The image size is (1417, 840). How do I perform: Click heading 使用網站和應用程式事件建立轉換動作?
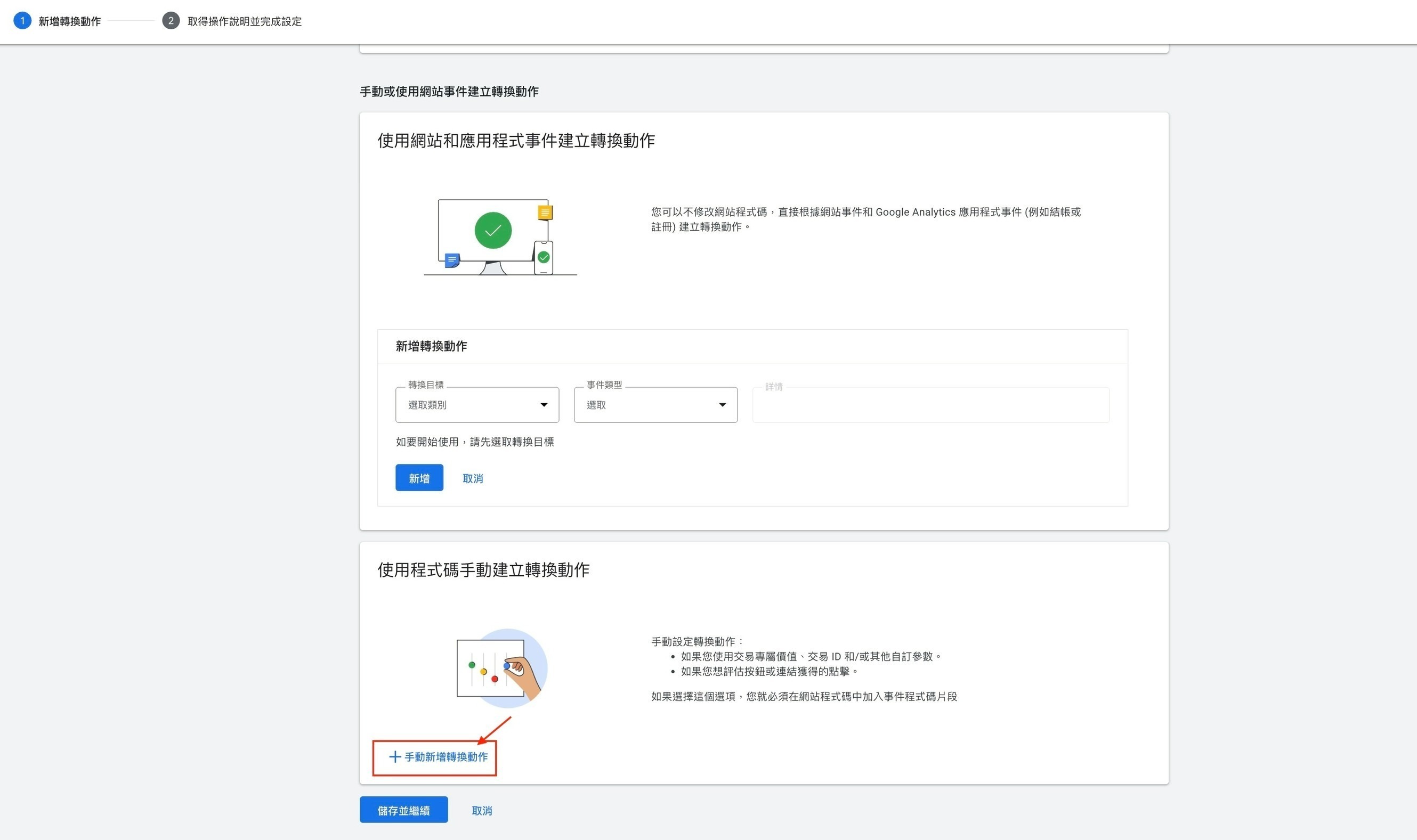click(x=516, y=141)
